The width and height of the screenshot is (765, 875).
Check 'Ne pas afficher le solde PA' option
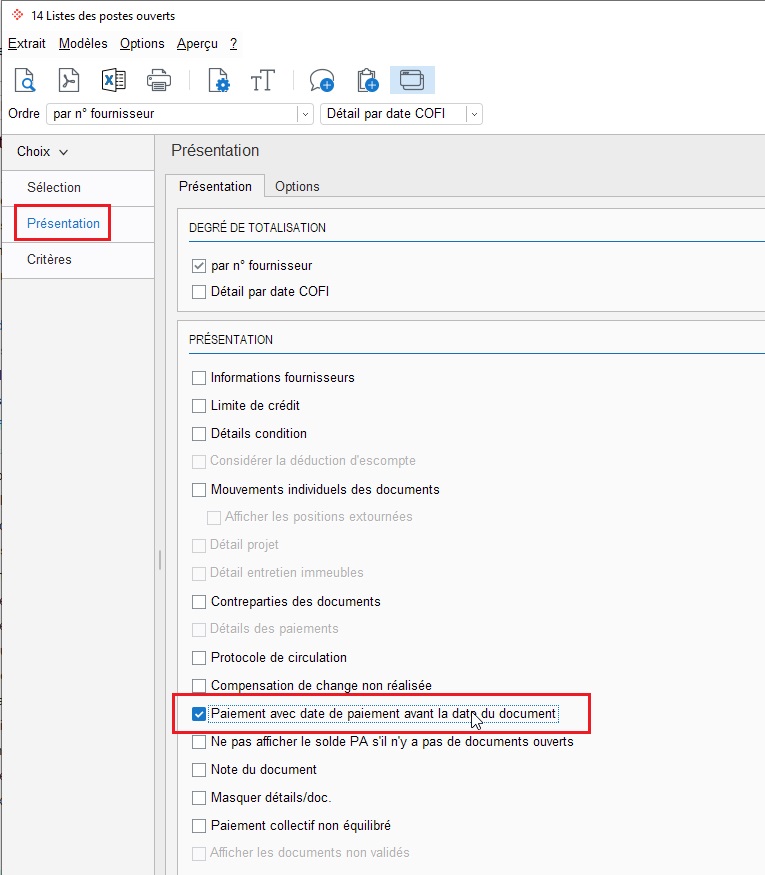[199, 742]
